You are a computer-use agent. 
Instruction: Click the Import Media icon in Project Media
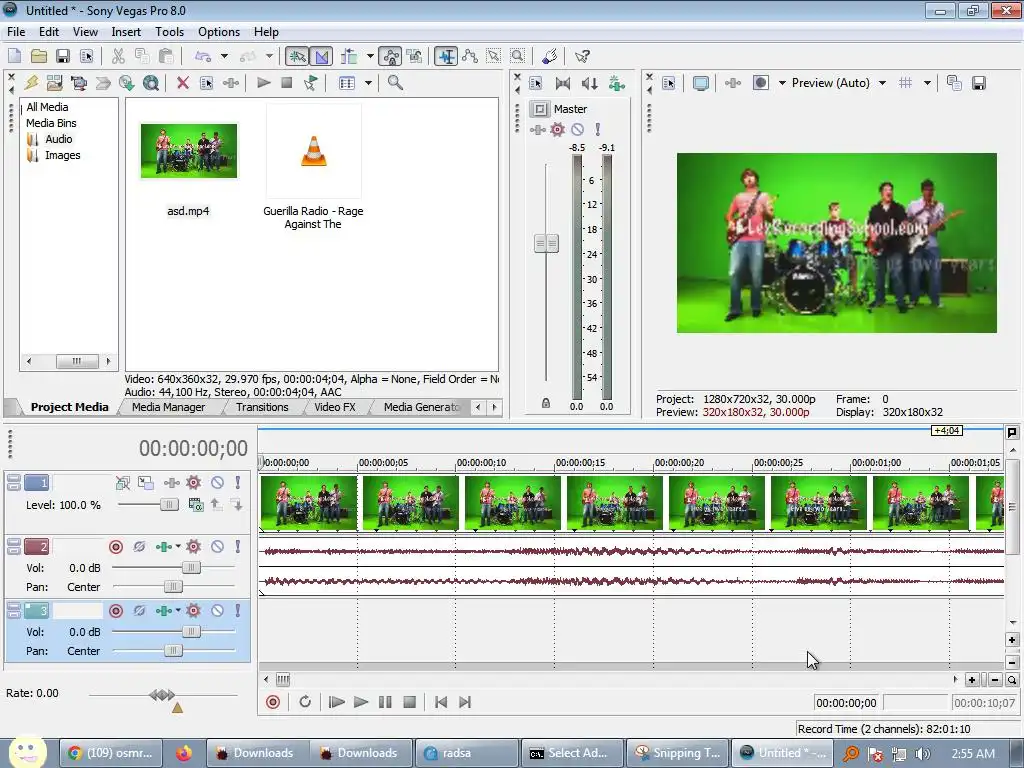tap(54, 83)
